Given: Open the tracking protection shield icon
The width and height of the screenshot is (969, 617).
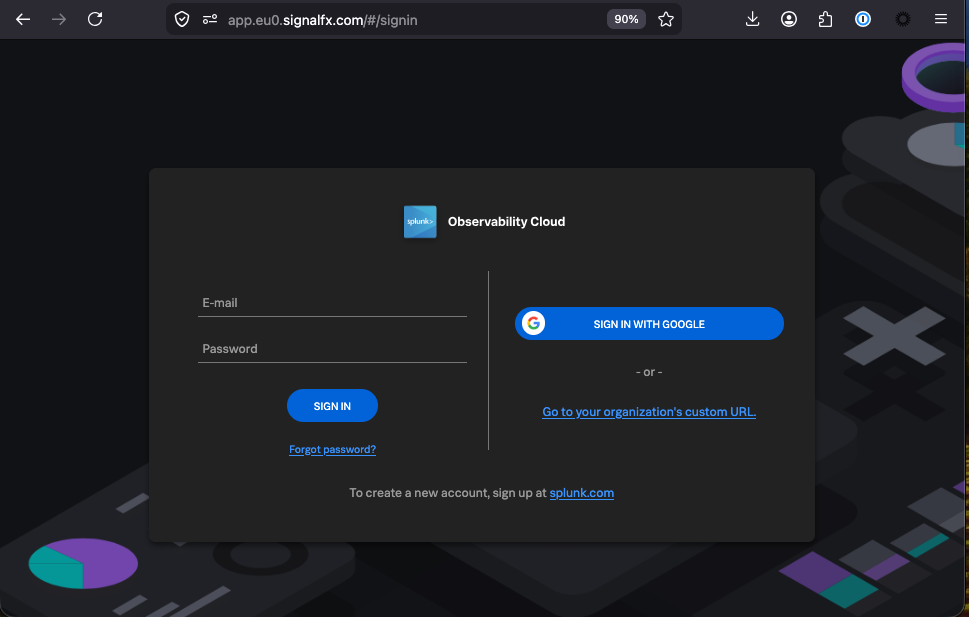Looking at the screenshot, I should [x=182, y=19].
